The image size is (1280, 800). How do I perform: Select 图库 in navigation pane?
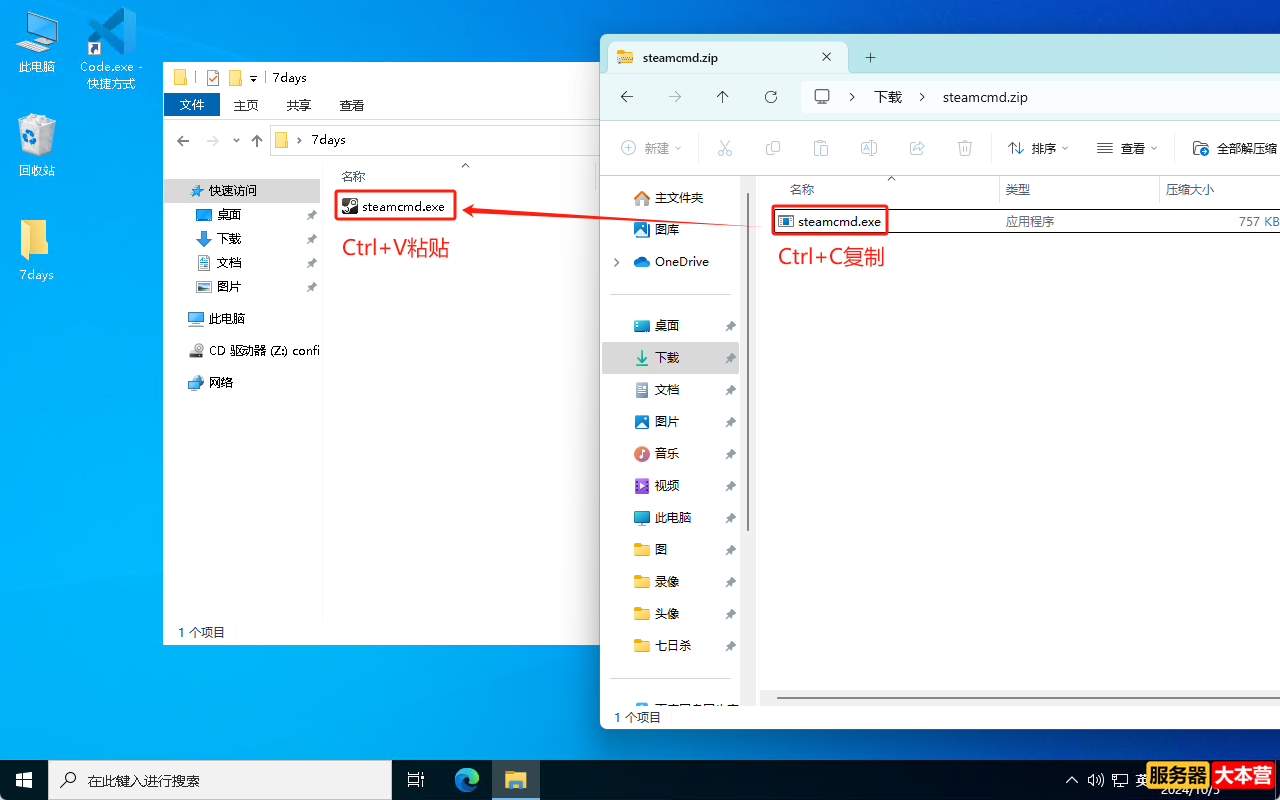point(658,230)
